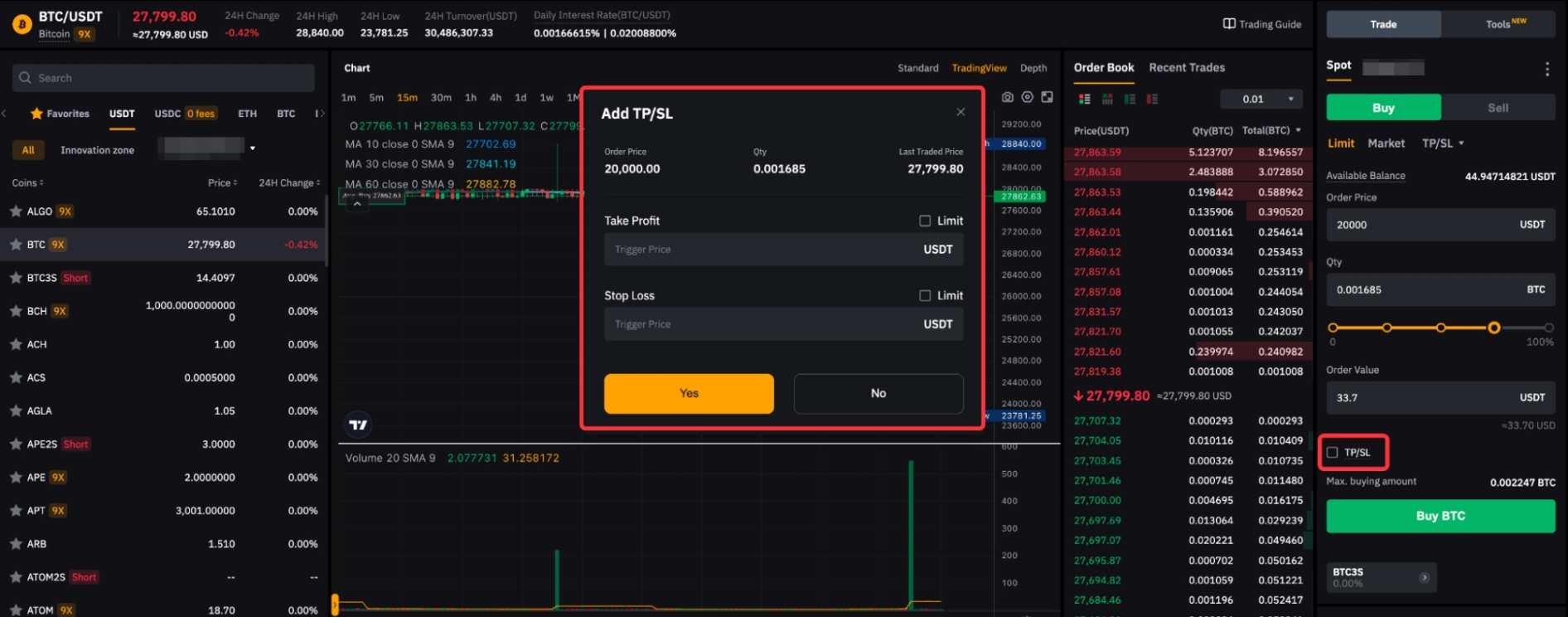Star the ALGO coin as favorite
Image resolution: width=1568 pixels, height=617 pixels.
click(16, 211)
